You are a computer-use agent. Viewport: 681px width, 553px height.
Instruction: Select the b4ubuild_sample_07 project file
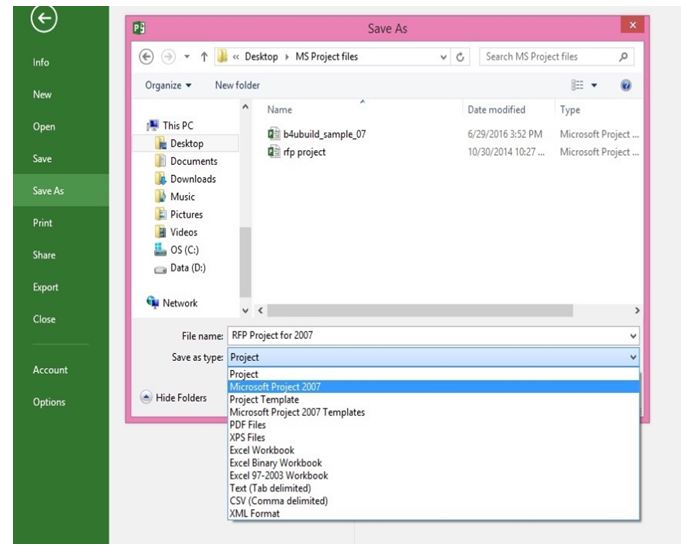(x=316, y=133)
